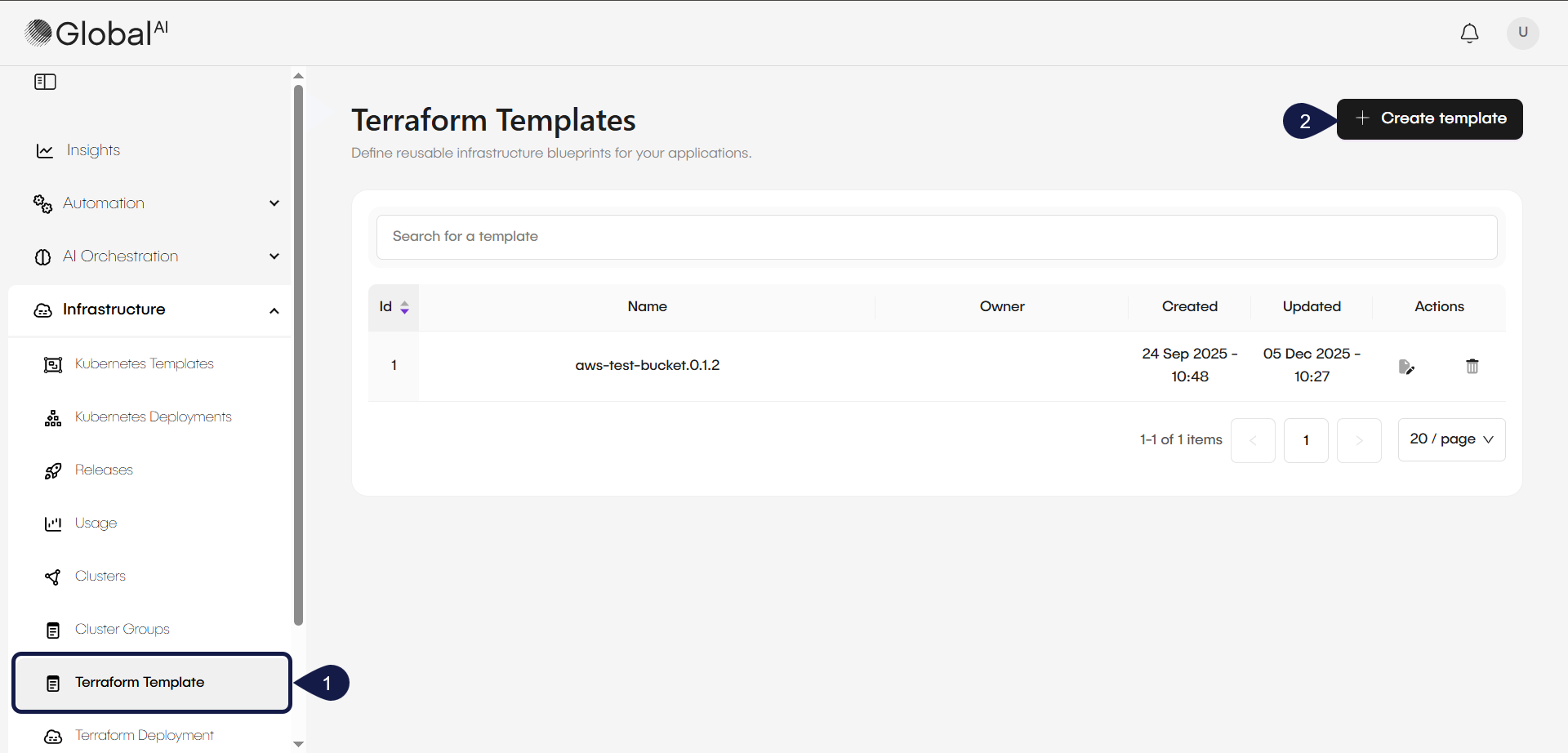Click the Releases rocket icon
This screenshot has height=753, width=1568.
click(52, 470)
